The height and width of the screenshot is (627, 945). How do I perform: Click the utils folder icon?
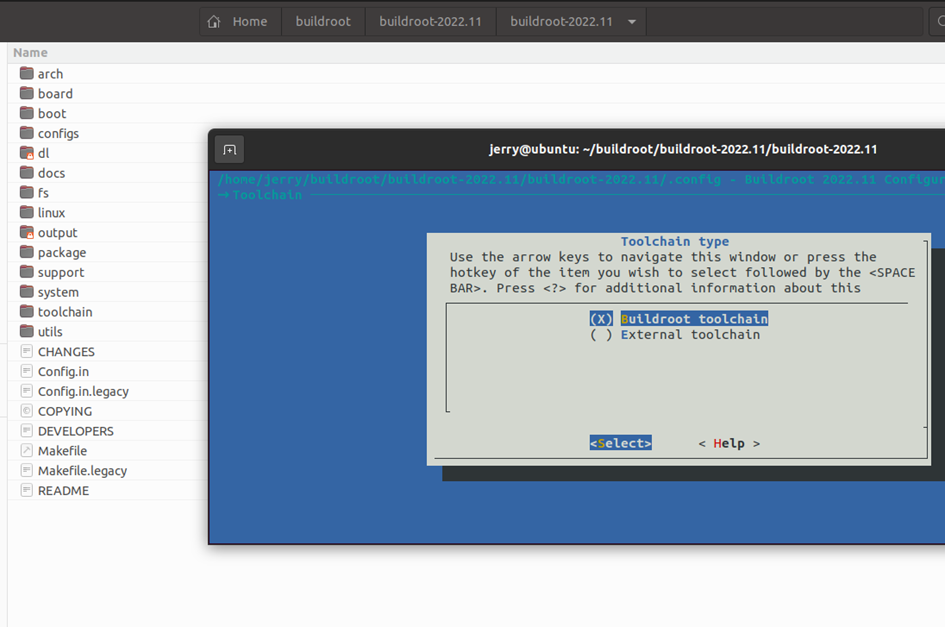coord(27,332)
